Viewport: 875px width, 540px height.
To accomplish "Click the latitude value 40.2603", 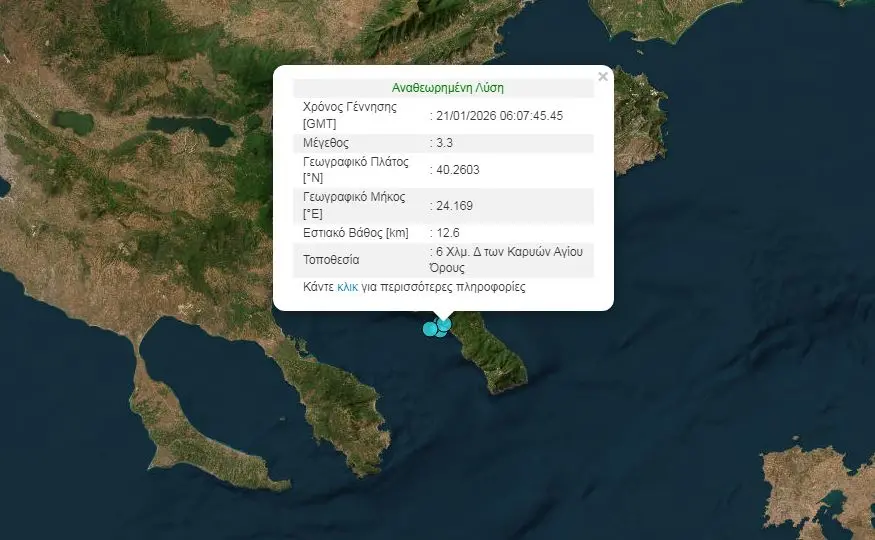I will click(x=458, y=170).
